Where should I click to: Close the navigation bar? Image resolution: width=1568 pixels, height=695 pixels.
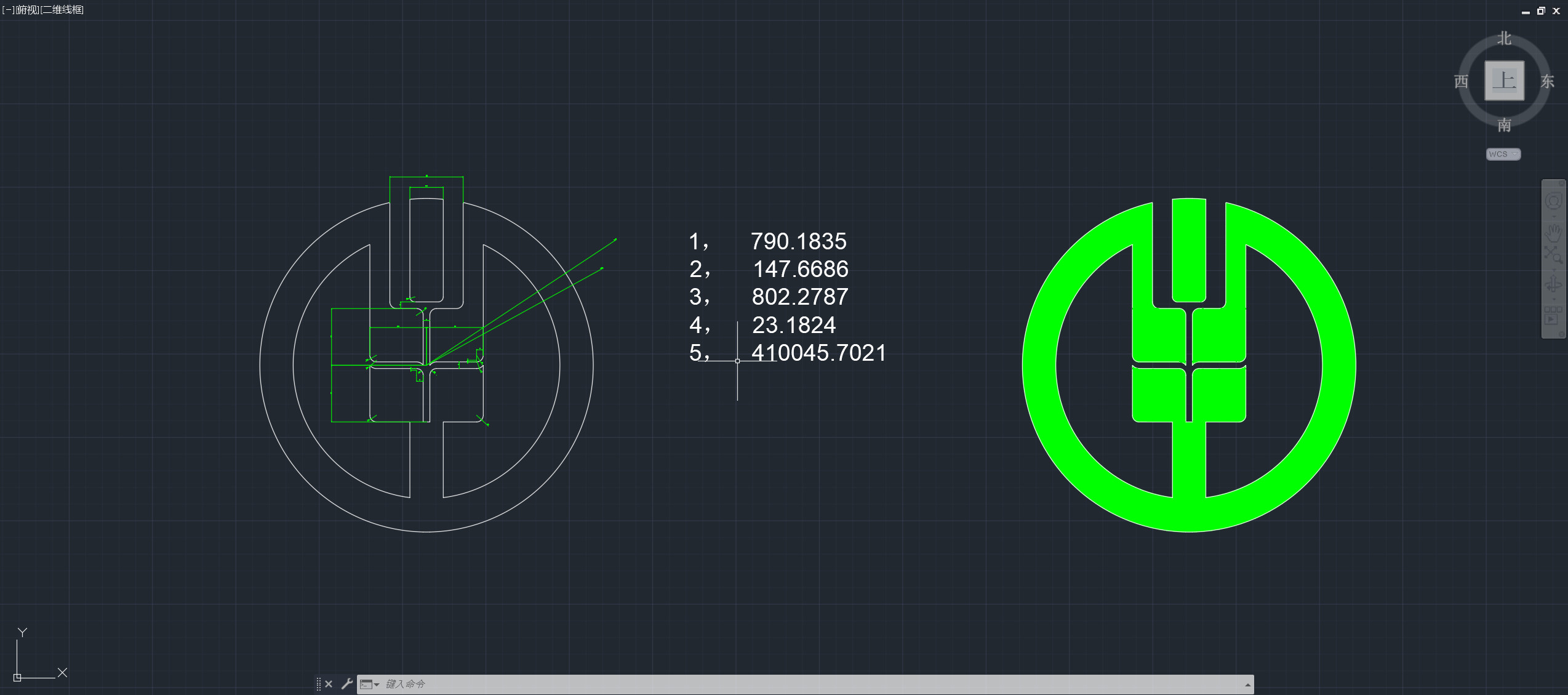point(1561,183)
